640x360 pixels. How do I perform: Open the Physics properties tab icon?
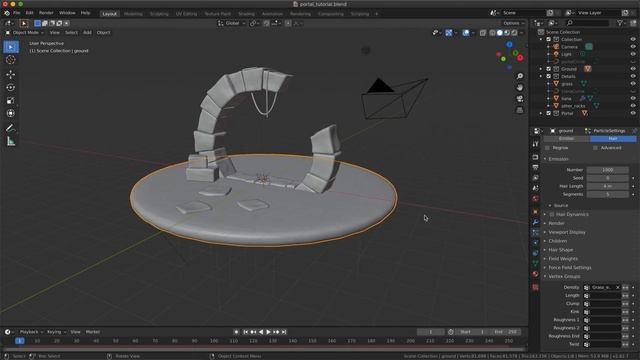535,242
